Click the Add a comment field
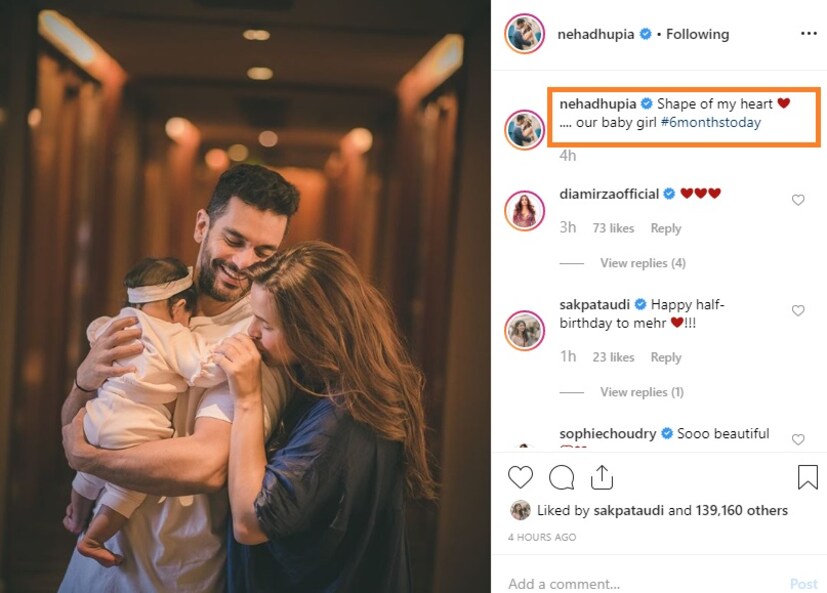 [x=640, y=584]
